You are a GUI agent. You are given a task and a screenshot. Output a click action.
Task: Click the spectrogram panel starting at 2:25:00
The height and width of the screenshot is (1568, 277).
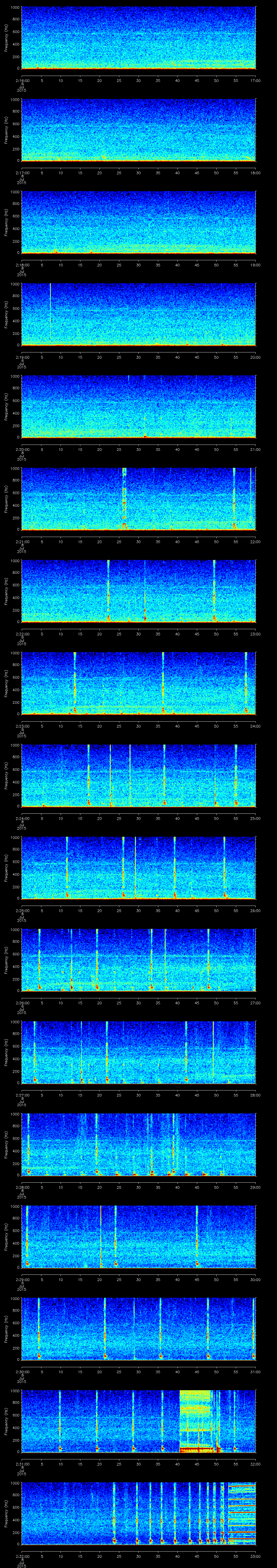(x=138, y=868)
